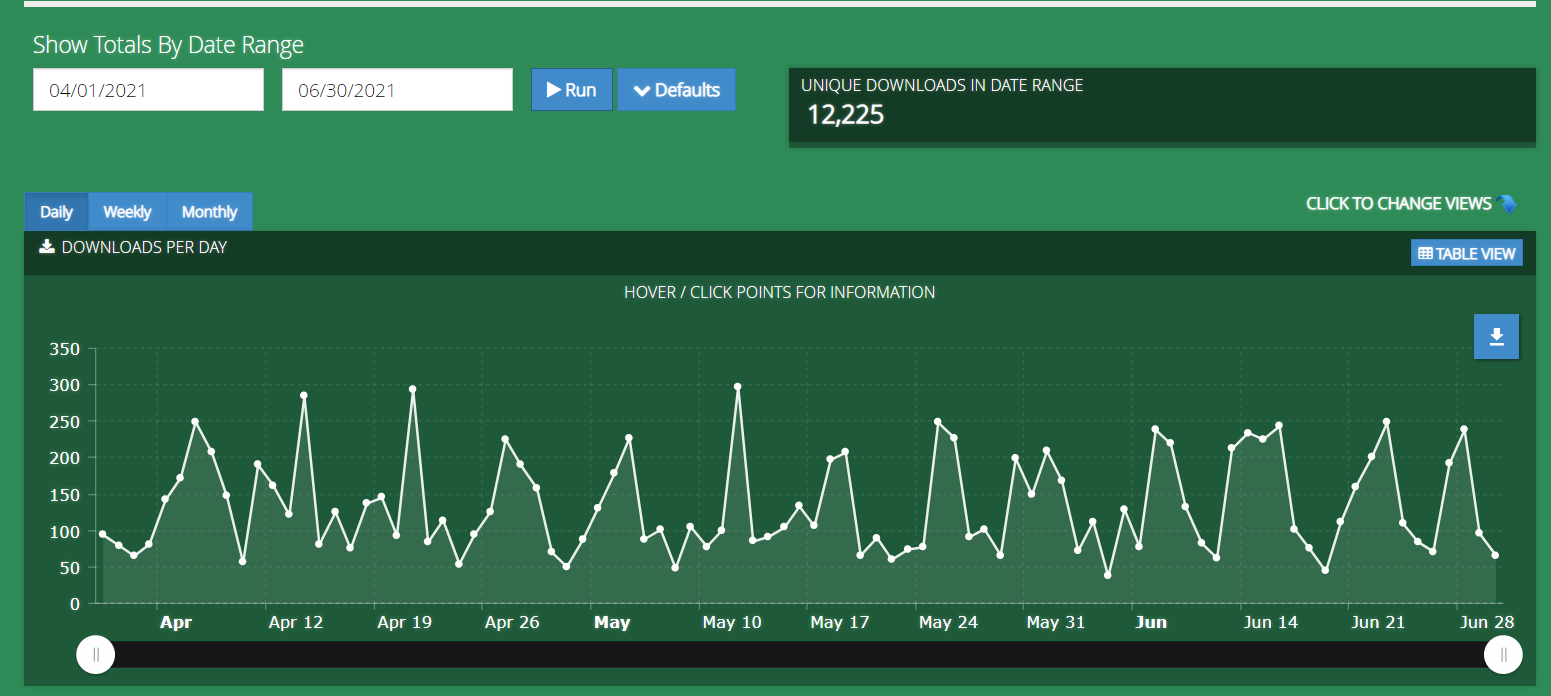Screen dimensions: 1551x696
Task: Click the bold May month label
Action: [x=612, y=622]
